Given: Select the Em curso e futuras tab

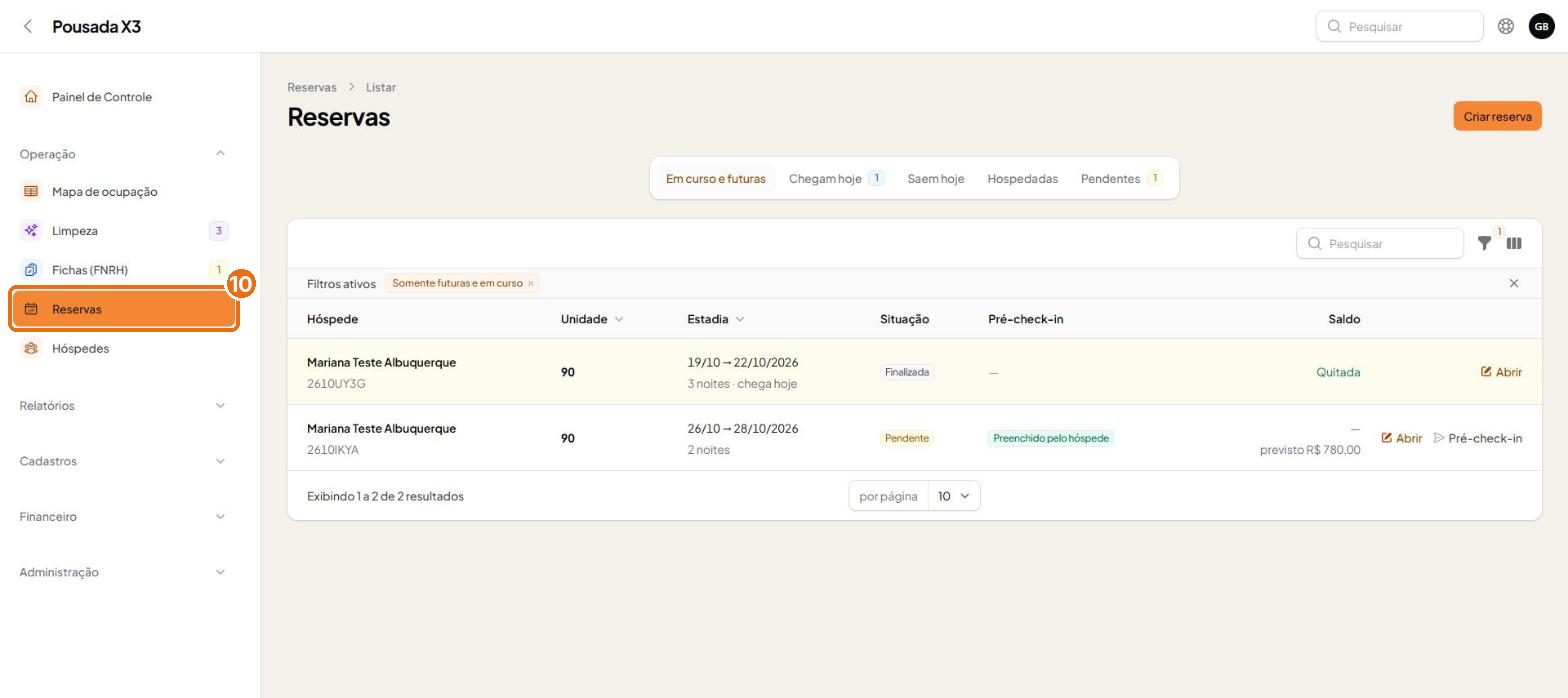Looking at the screenshot, I should coord(715,179).
